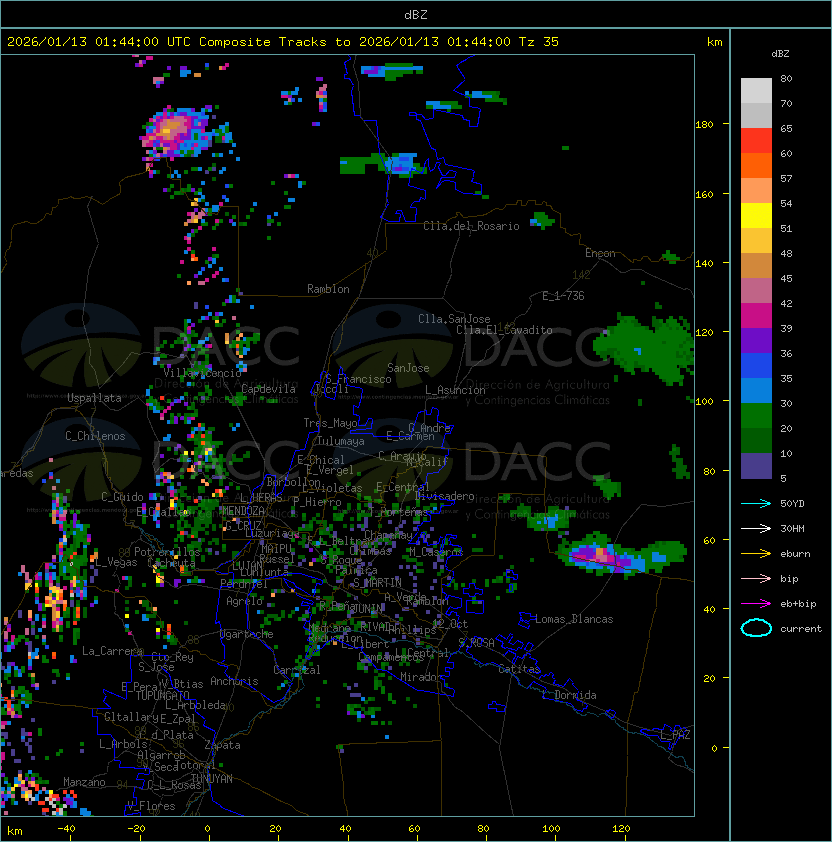
Task: Click the TUPUNGATO map label
Action: tap(162, 695)
